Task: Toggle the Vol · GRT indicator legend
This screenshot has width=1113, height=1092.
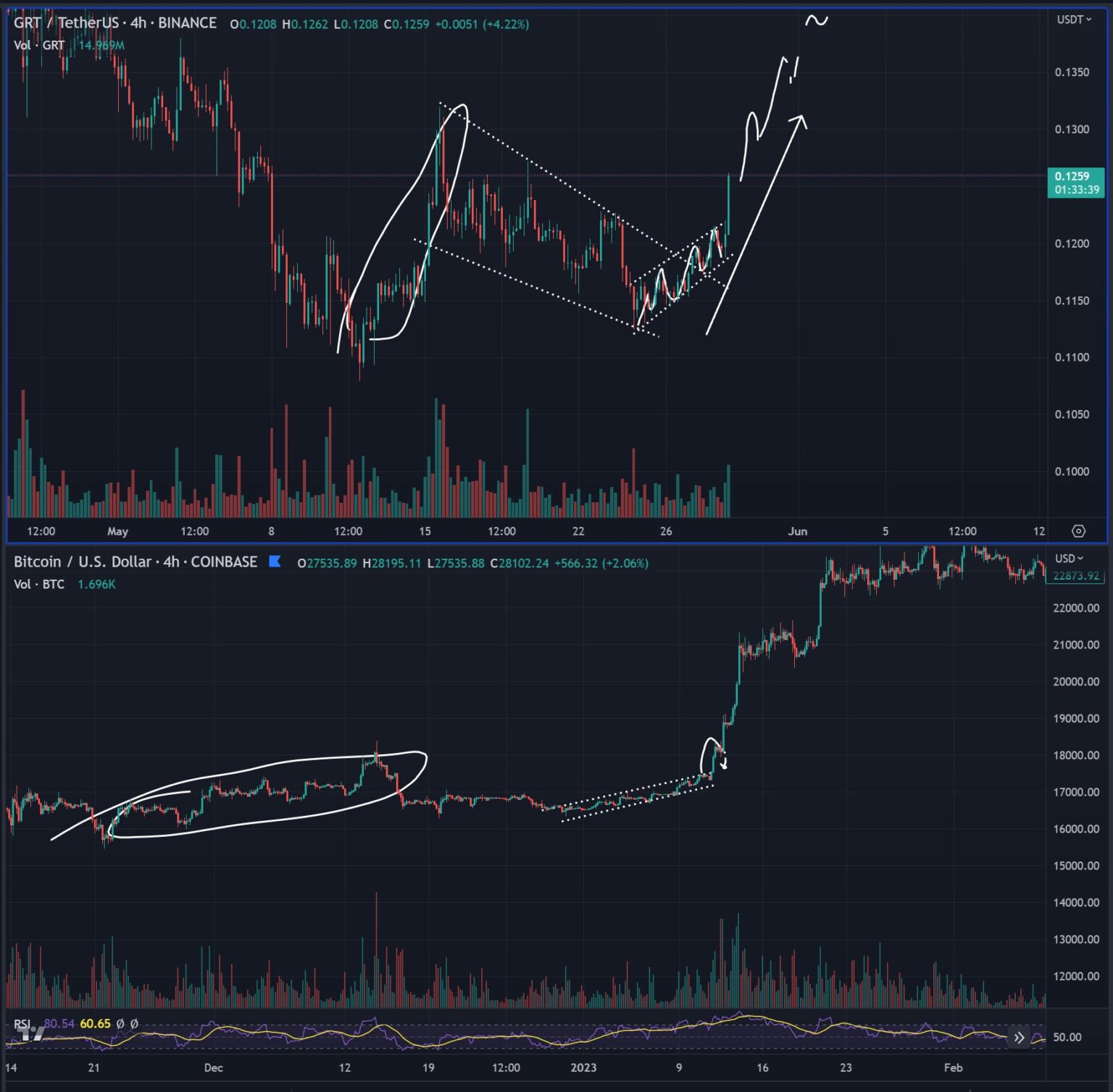Action: click(39, 45)
